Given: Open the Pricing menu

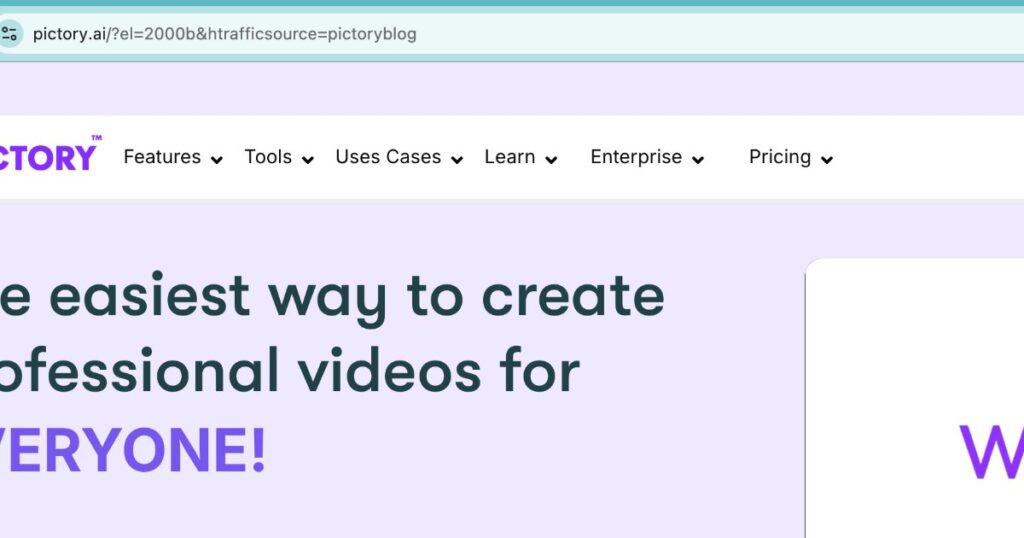Looking at the screenshot, I should pos(780,157).
